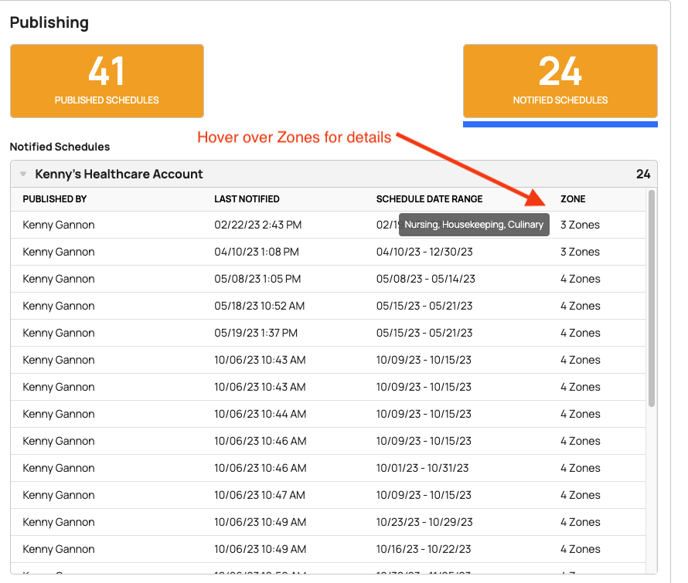Sort by Schedule Date Range header
Image resolution: width=688 pixels, height=583 pixels.
tap(429, 199)
